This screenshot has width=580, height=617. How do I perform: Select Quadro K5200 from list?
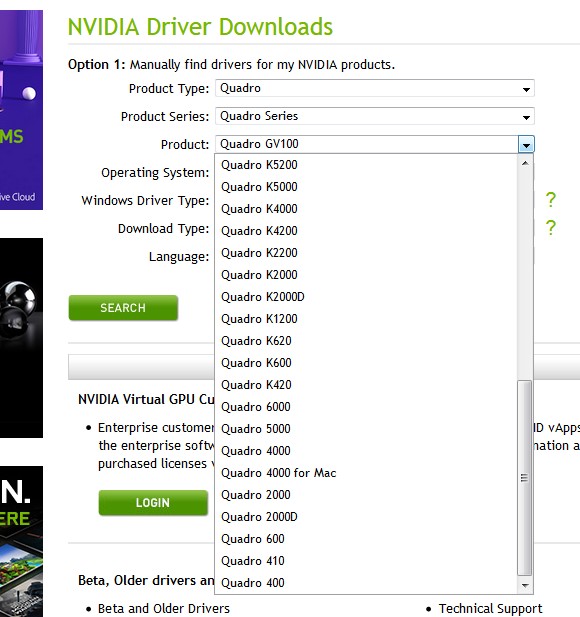366,165
